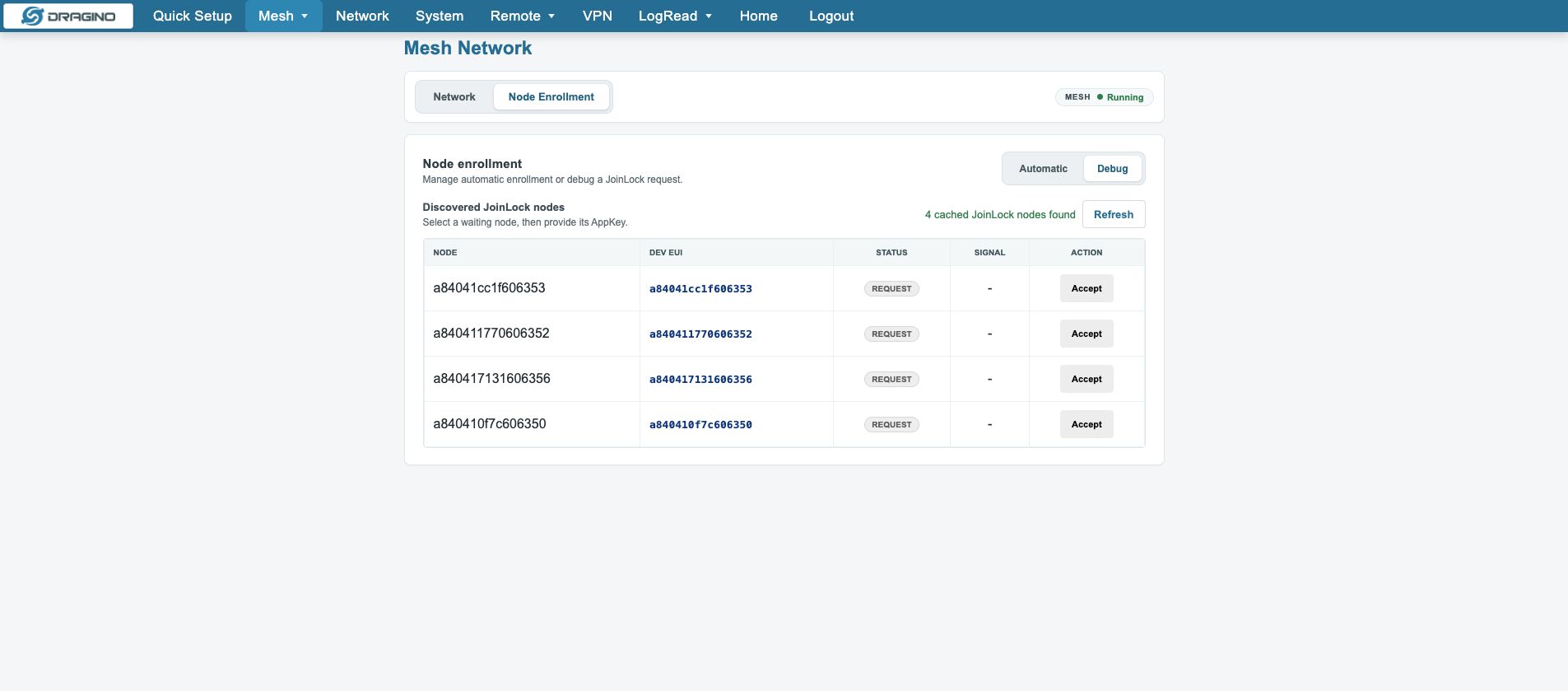
Task: Refresh the JoinLock node list
Action: [1114, 214]
